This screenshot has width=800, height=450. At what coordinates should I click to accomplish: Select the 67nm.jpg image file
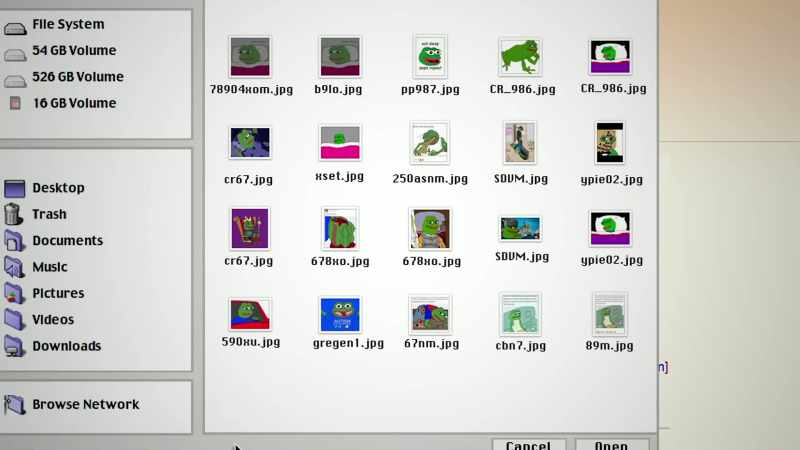point(430,315)
